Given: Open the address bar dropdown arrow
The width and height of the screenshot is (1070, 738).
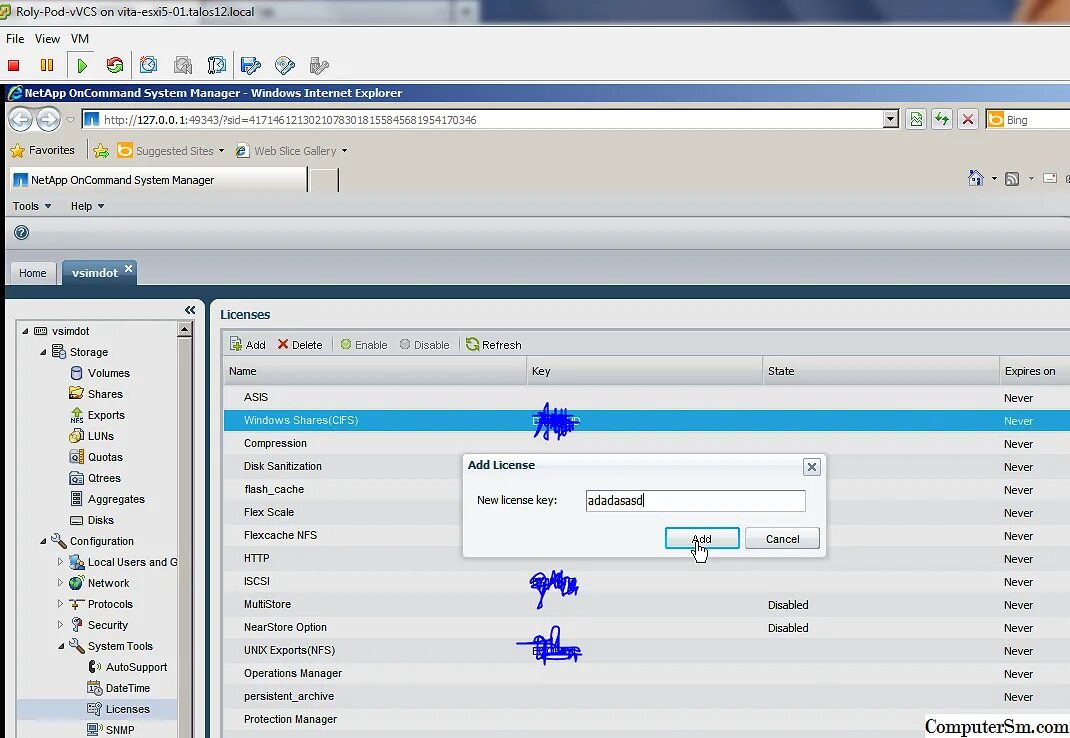Looking at the screenshot, I should [890, 119].
